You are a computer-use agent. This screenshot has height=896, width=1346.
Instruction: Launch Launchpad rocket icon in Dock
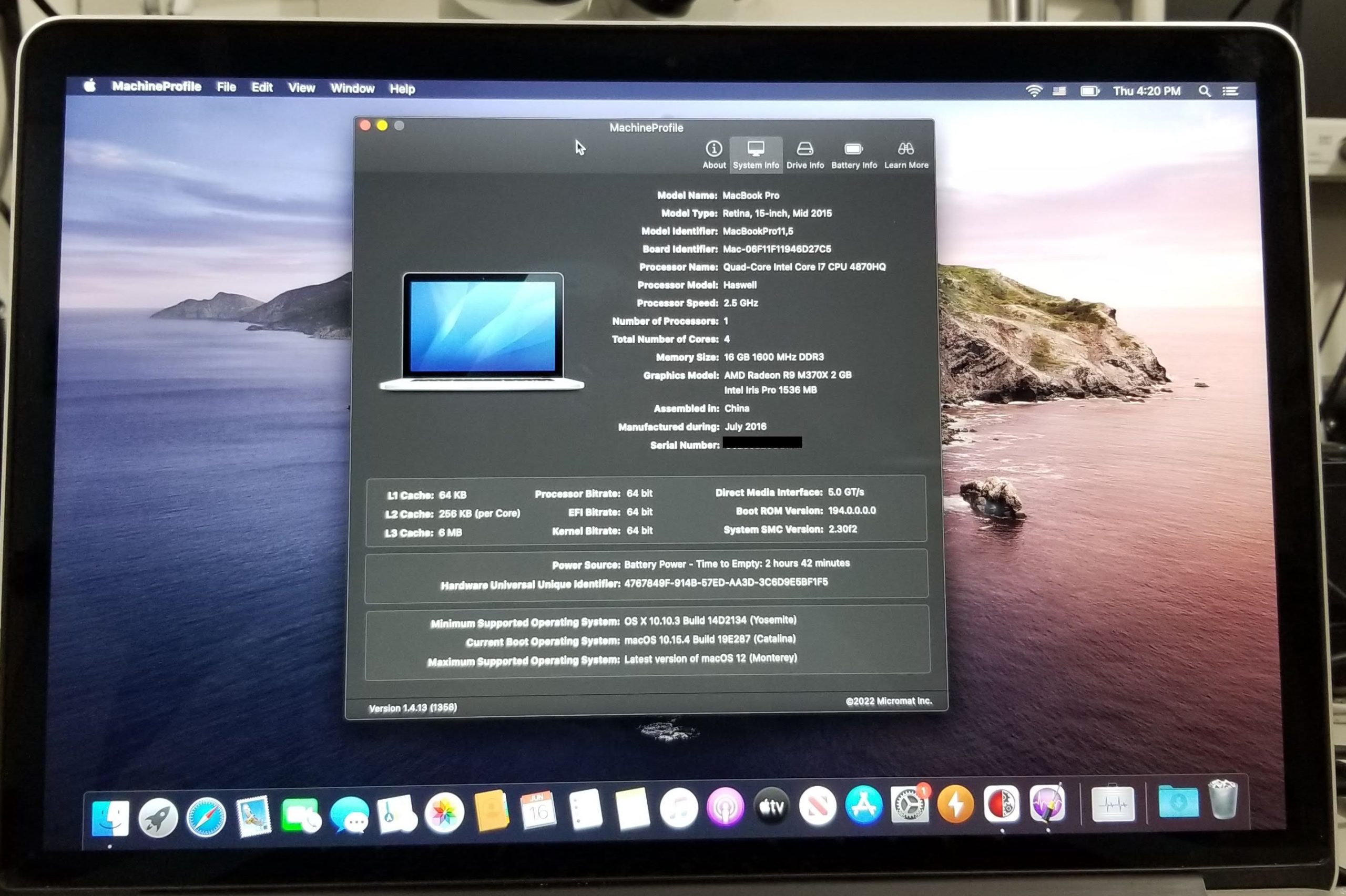(158, 818)
